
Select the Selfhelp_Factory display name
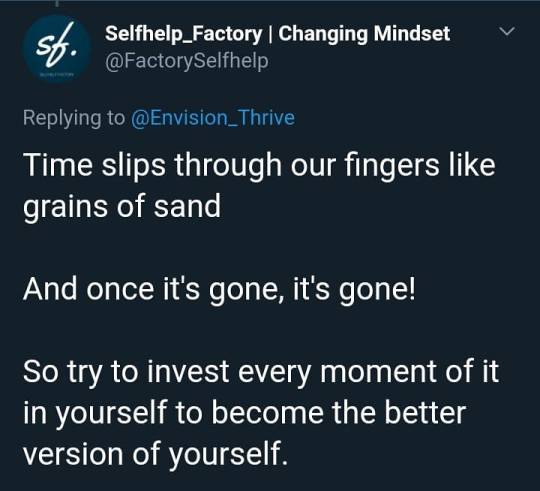point(184,34)
